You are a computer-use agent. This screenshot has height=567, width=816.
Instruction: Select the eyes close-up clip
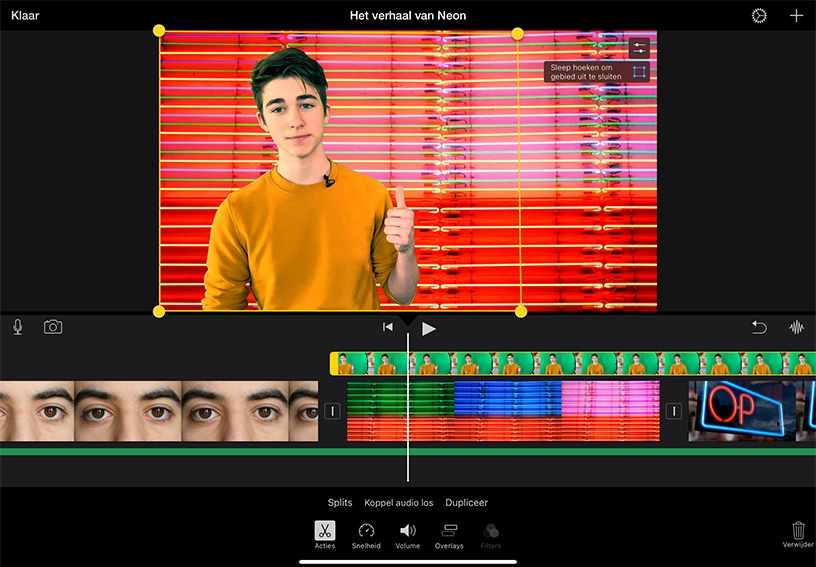(159, 411)
